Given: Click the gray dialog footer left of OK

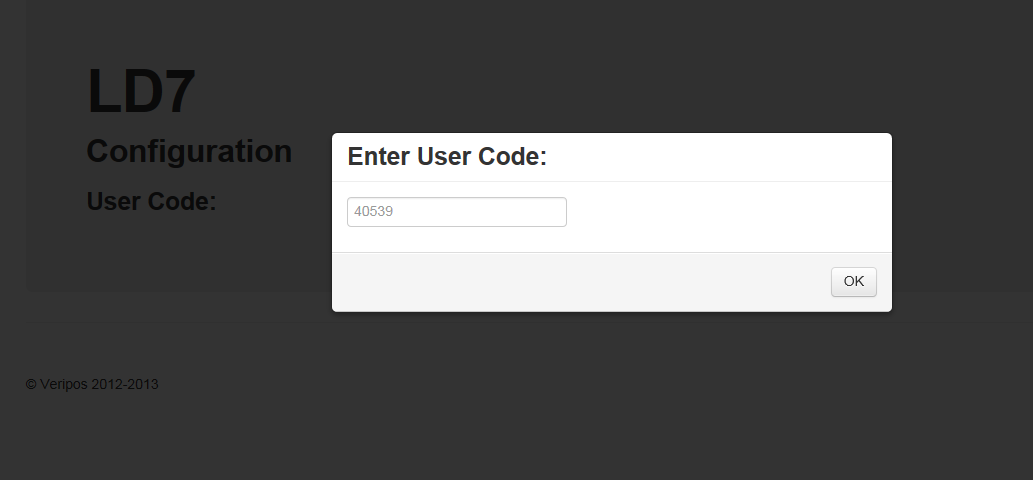Looking at the screenshot, I should (580, 282).
